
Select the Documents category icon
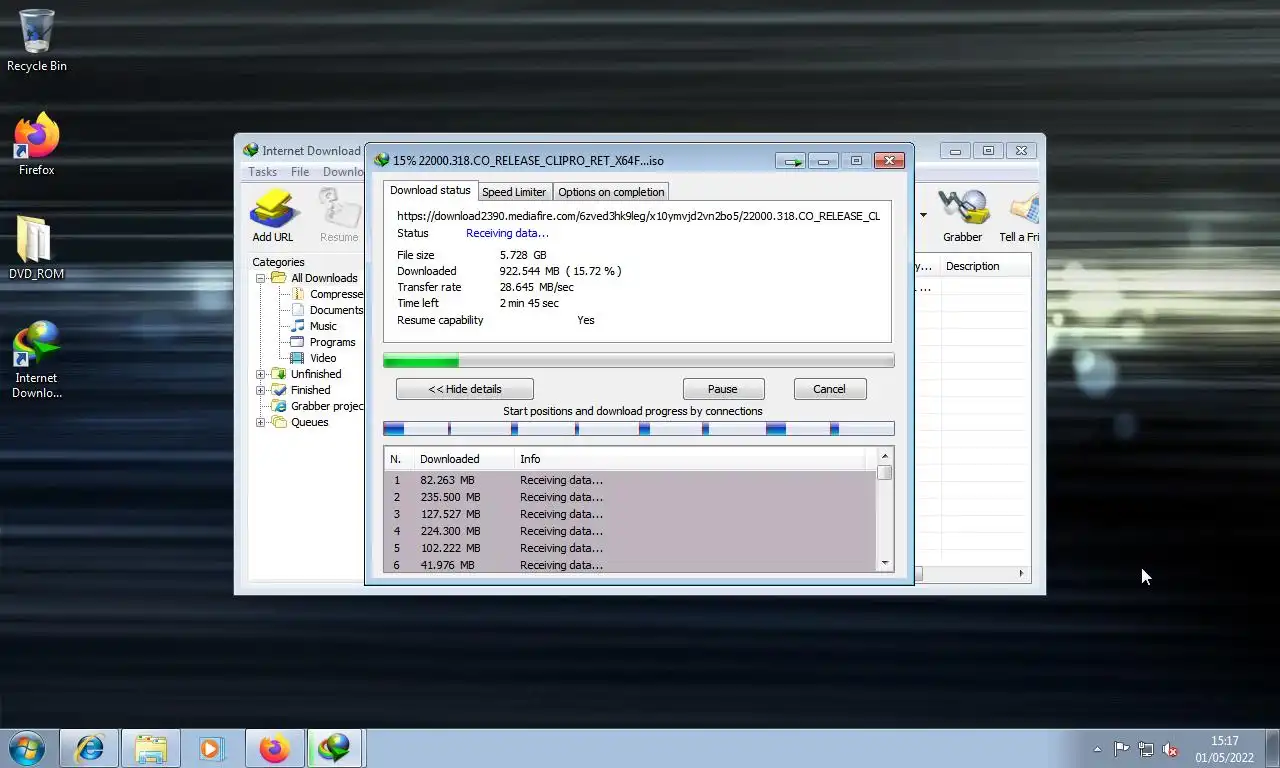pos(297,310)
